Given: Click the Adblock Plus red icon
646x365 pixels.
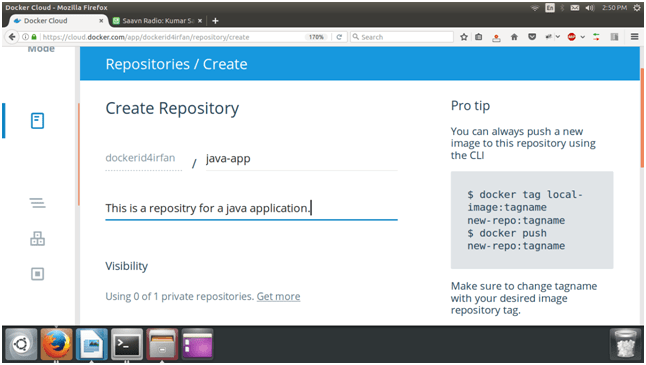Looking at the screenshot, I should [x=571, y=37].
